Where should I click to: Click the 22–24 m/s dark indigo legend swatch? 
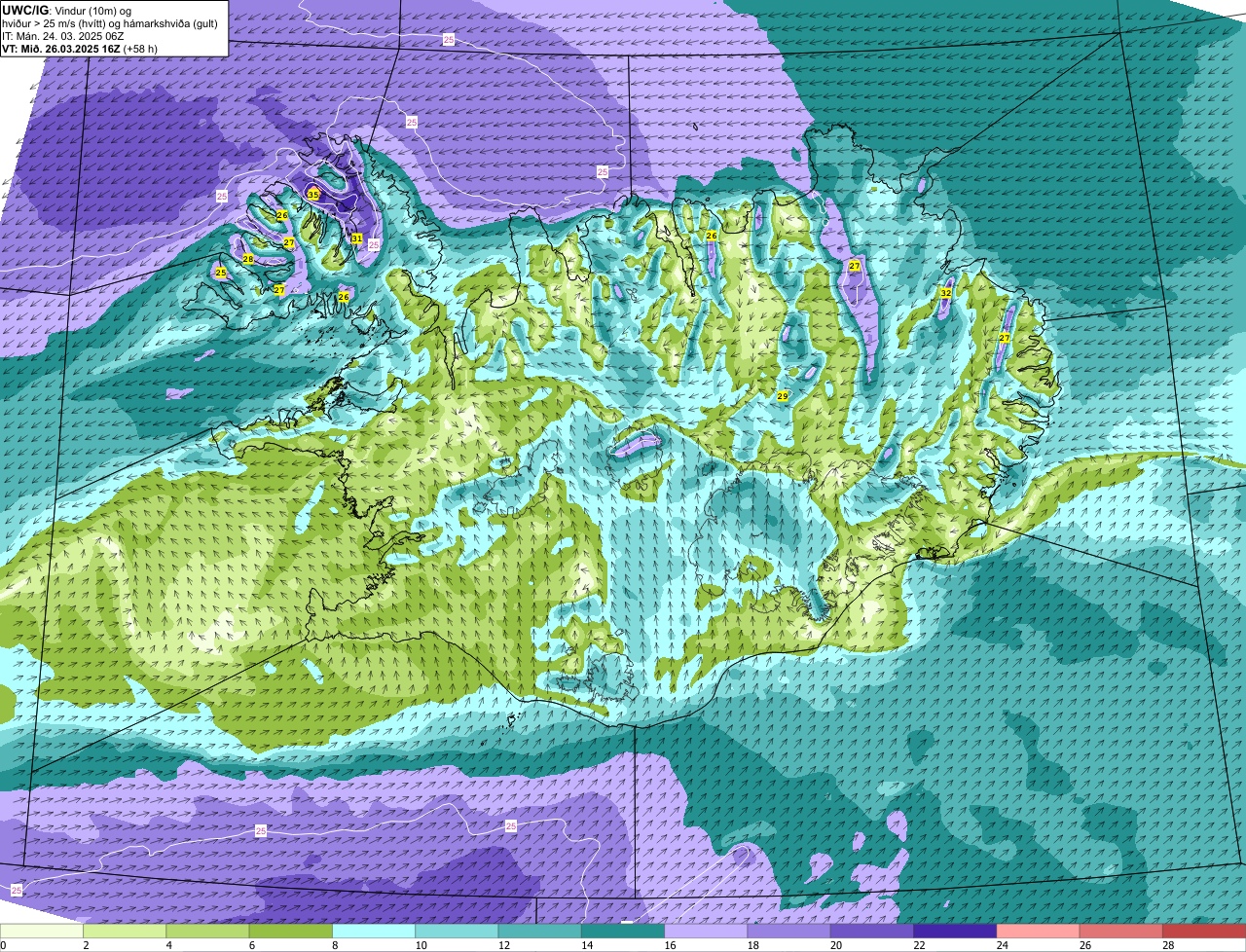(x=955, y=931)
